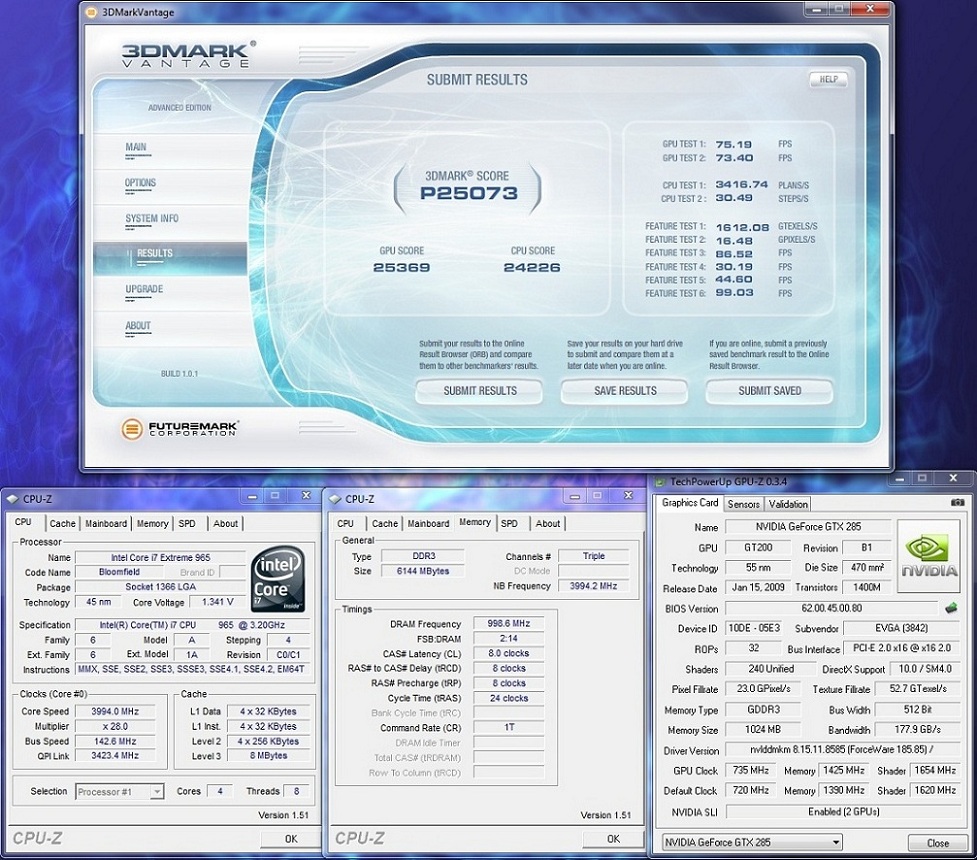
Task: Click the BIOS Version 62.00.45.00.80 field
Action: click(x=831, y=608)
